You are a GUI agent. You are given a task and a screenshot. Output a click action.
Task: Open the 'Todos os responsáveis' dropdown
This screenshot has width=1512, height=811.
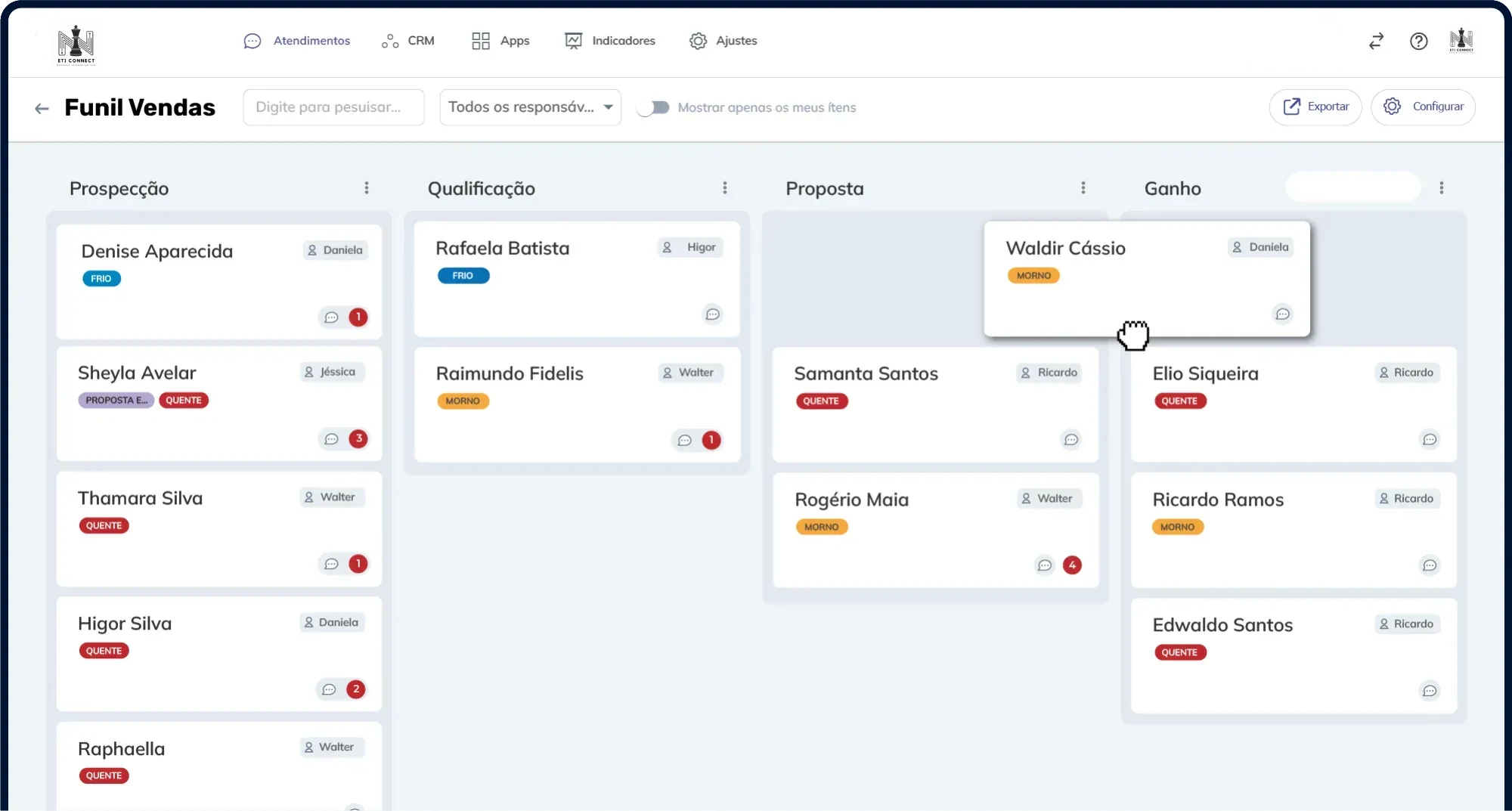pos(530,107)
